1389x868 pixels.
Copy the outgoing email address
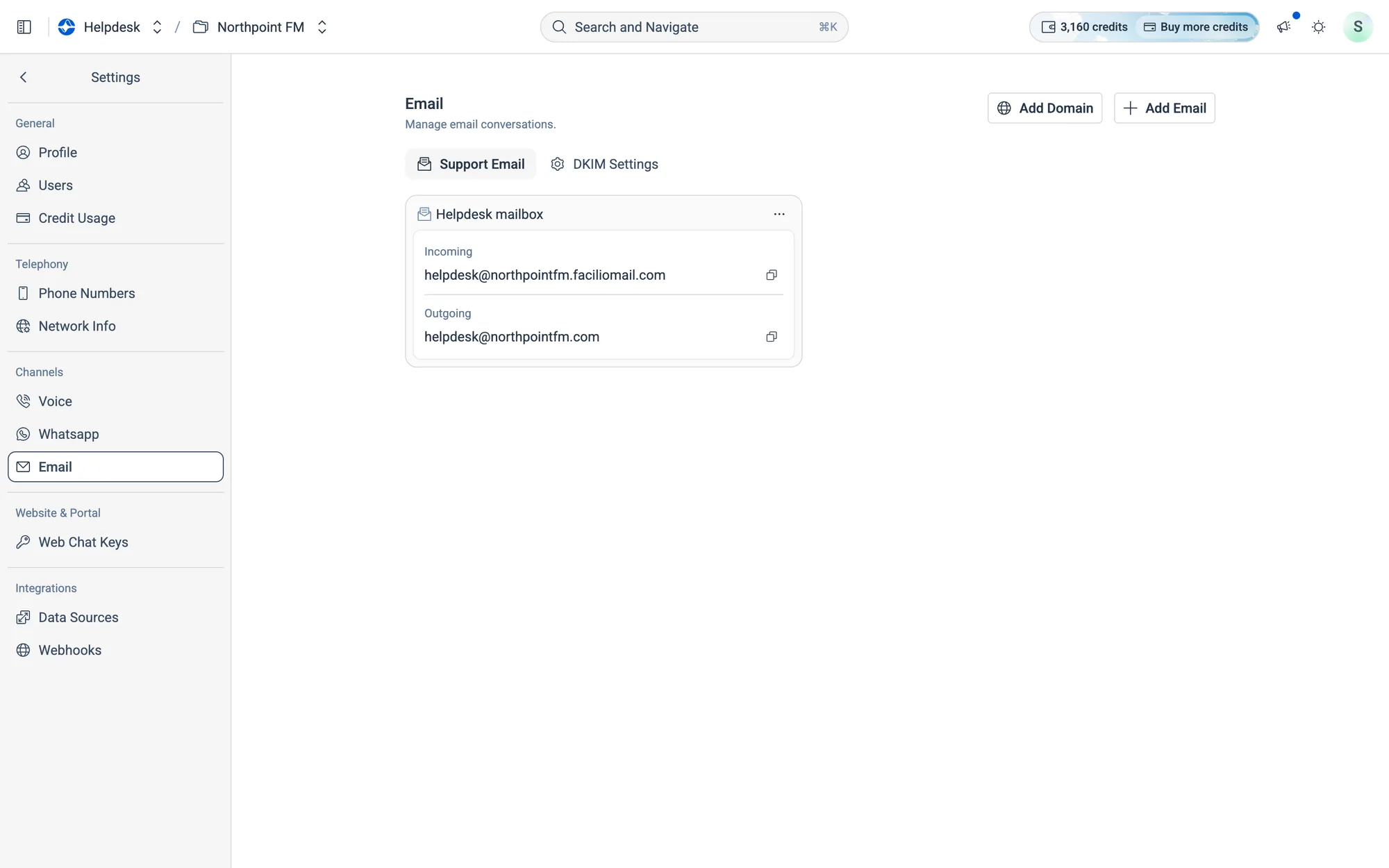point(772,337)
